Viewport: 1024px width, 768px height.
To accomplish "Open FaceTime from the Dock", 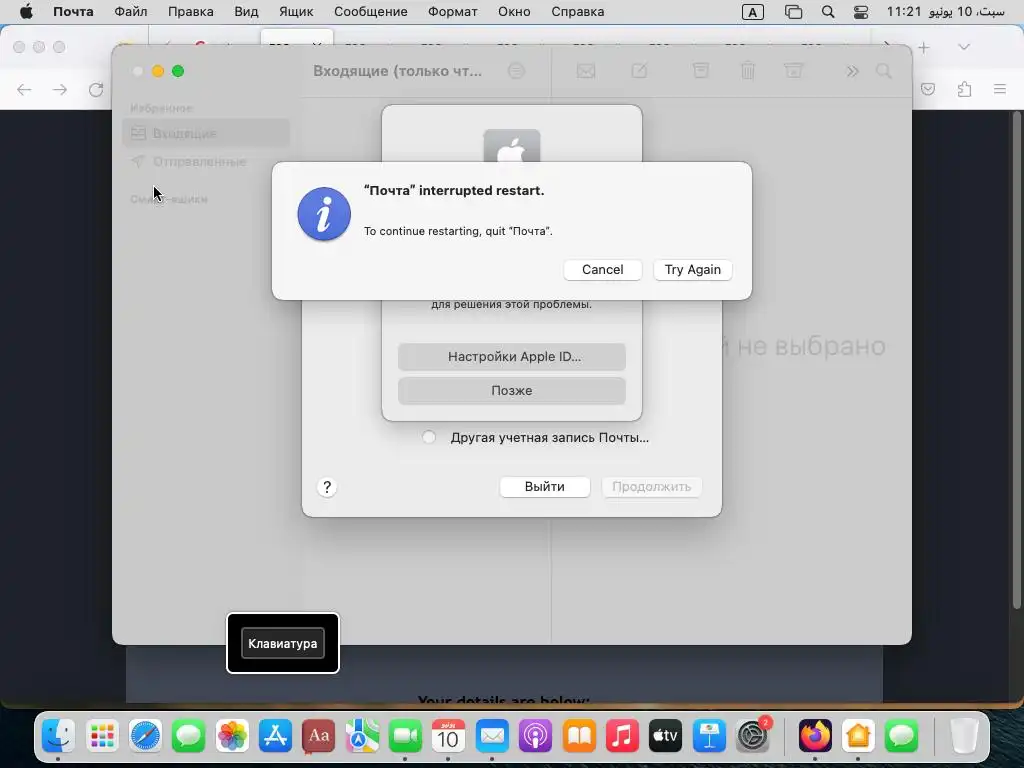I will [405, 736].
